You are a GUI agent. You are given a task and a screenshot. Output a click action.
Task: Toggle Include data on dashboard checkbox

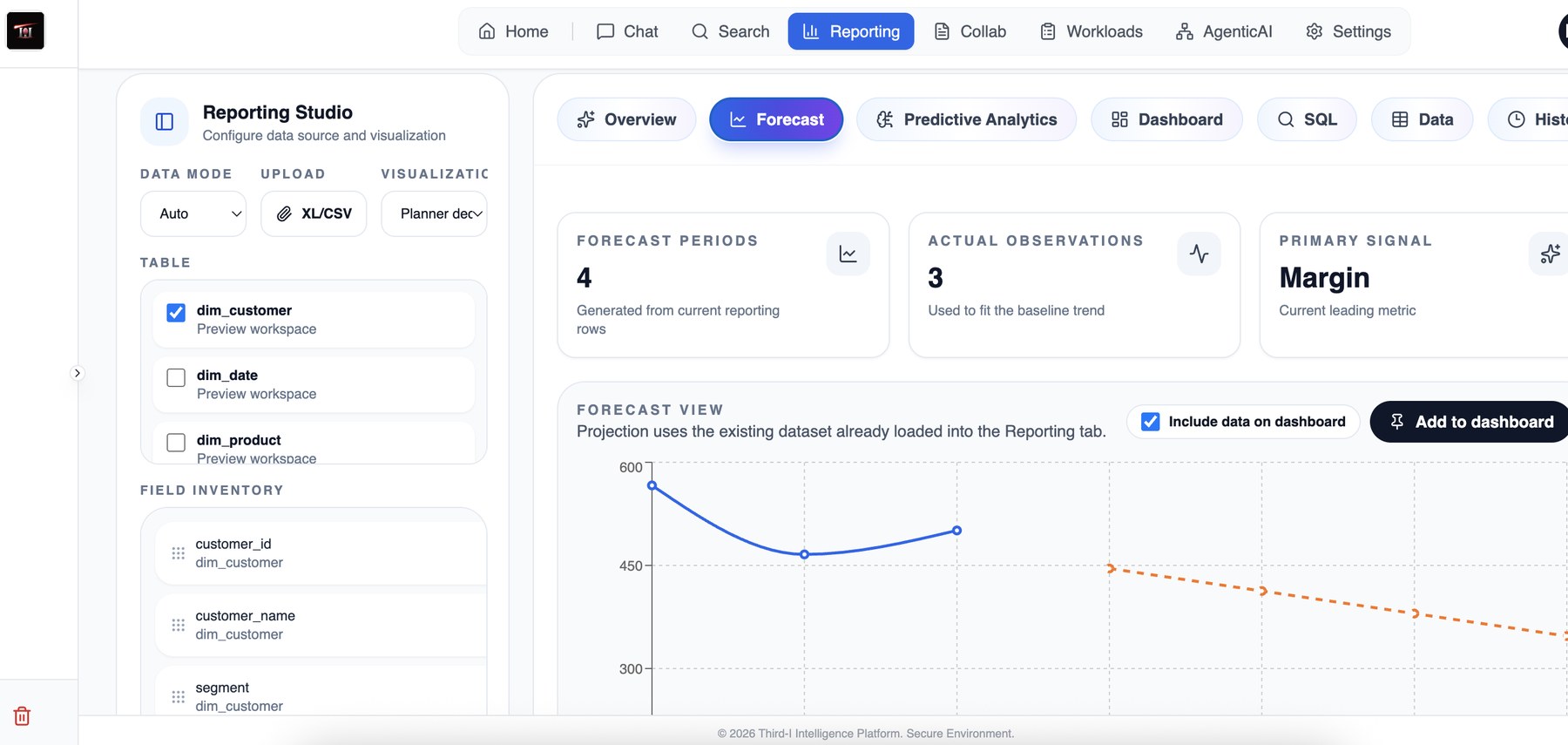pyautogui.click(x=1150, y=422)
